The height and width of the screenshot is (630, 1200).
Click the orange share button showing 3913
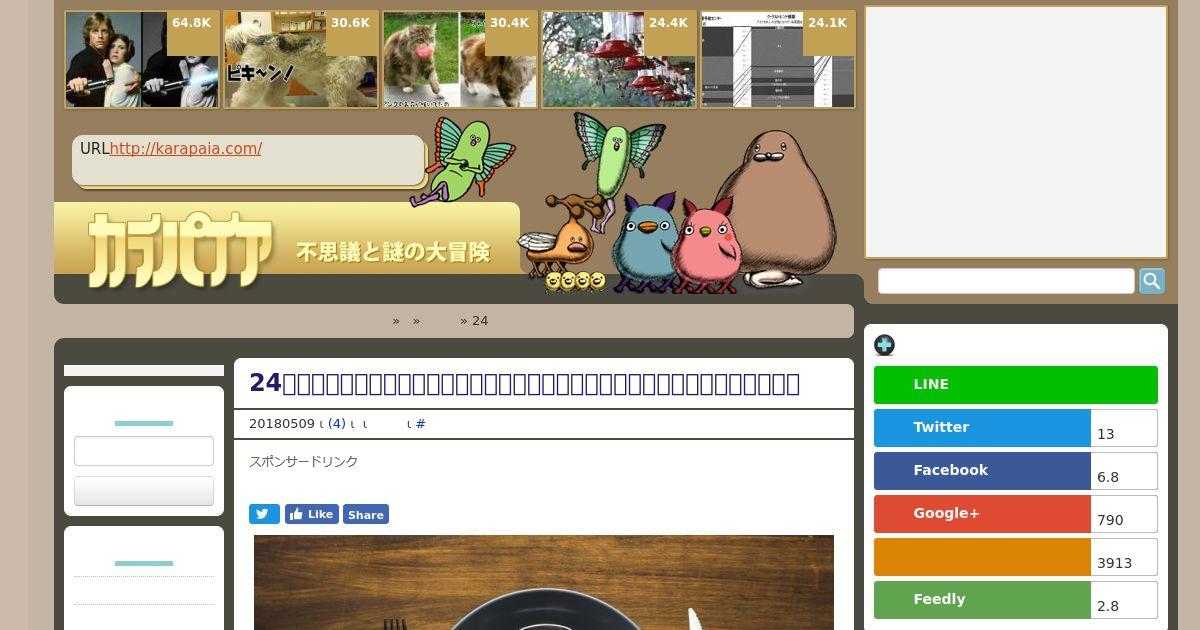(x=982, y=557)
